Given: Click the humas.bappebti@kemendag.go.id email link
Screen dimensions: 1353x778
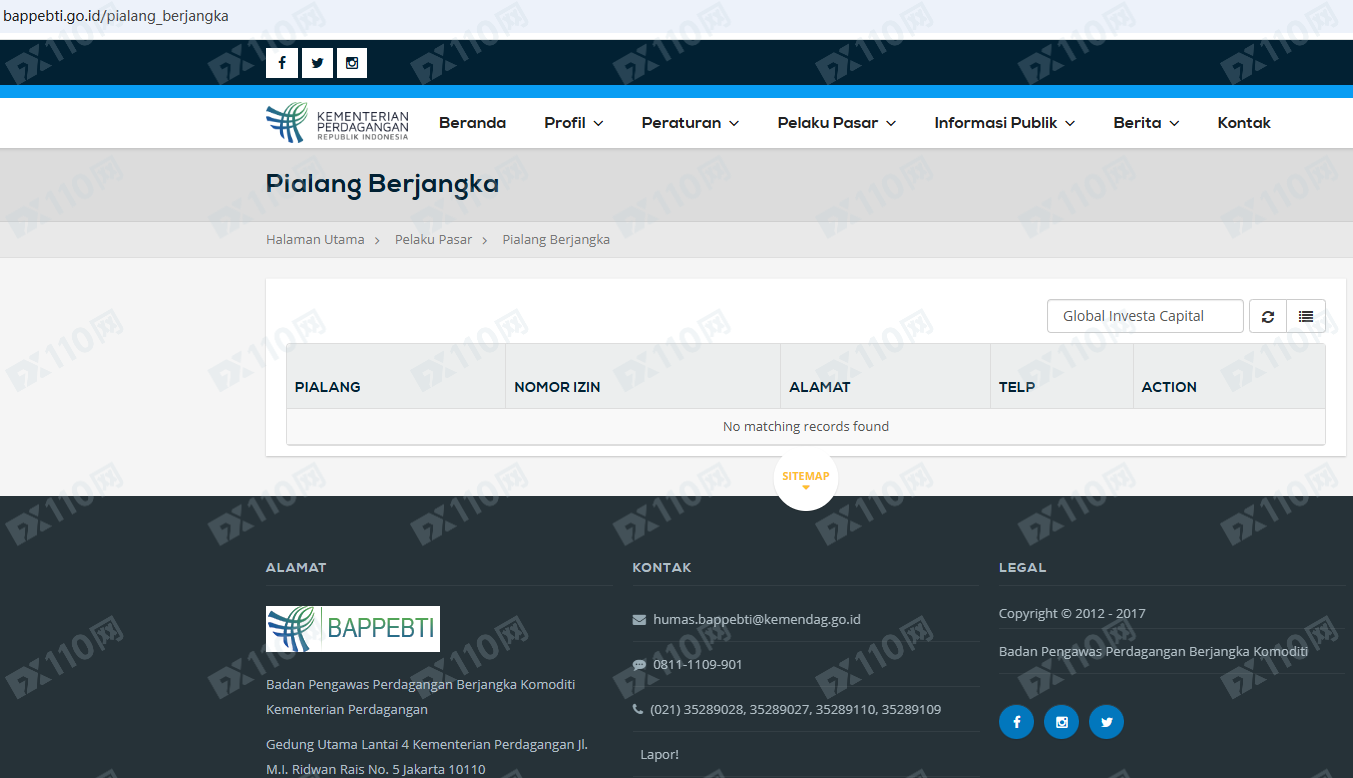Looking at the screenshot, I should (756, 619).
